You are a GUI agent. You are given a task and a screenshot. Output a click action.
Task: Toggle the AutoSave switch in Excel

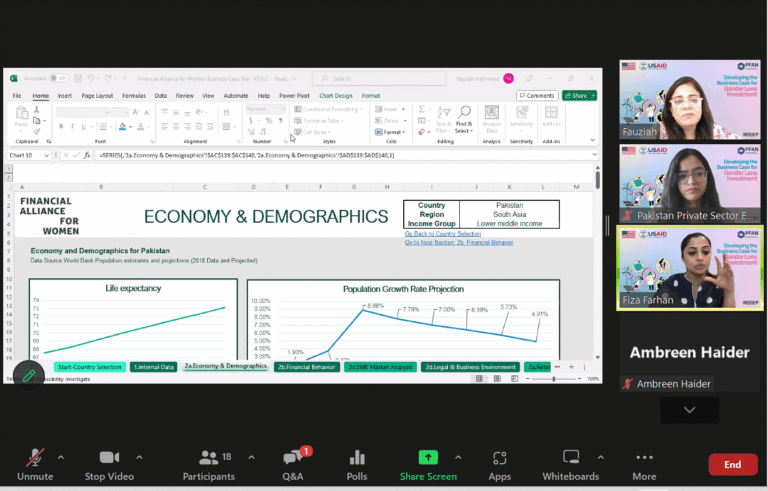coord(58,78)
